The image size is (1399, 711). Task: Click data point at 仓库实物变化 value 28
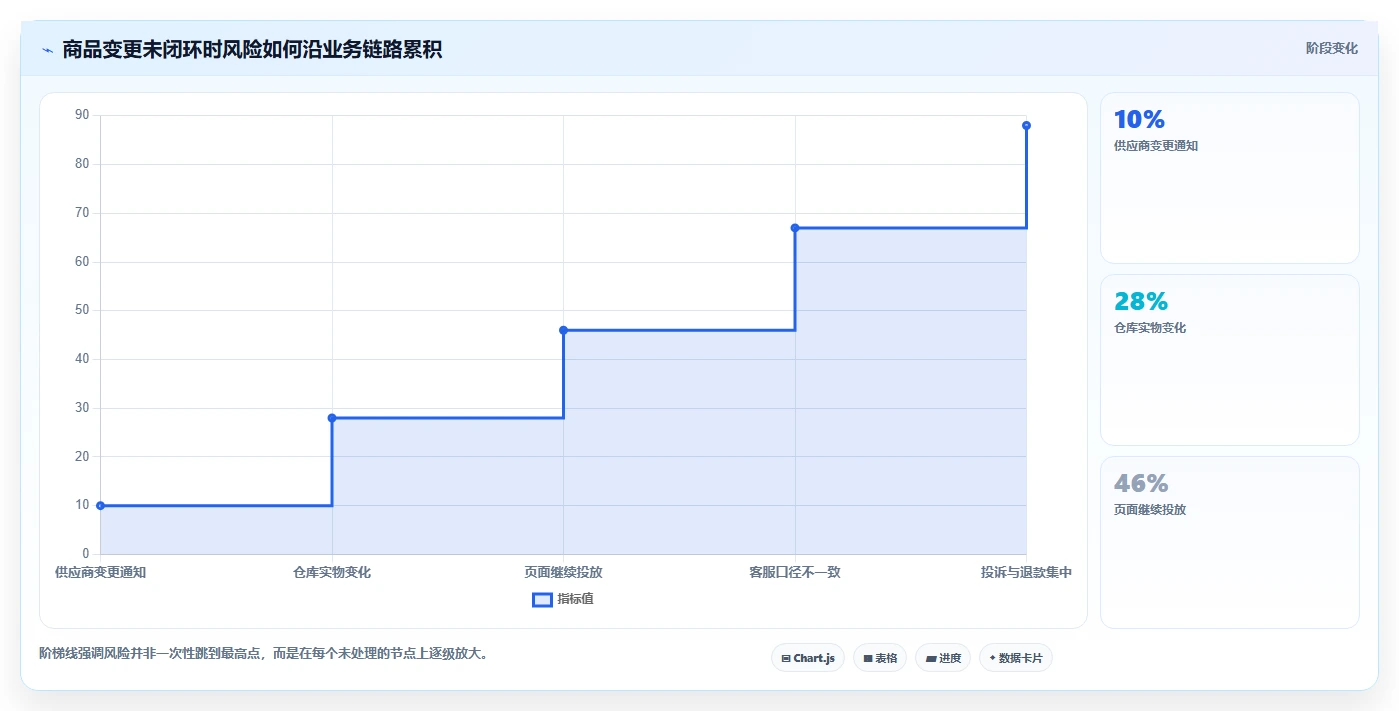pos(332,418)
